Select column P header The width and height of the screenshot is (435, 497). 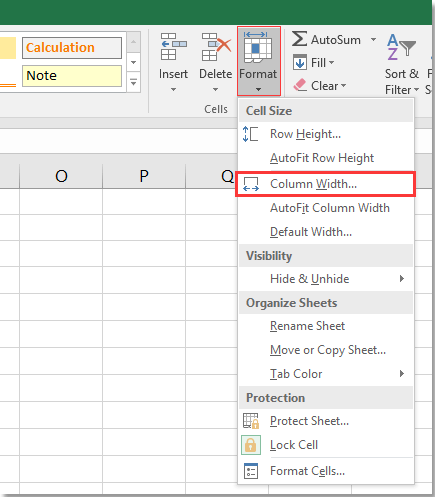pos(144,176)
